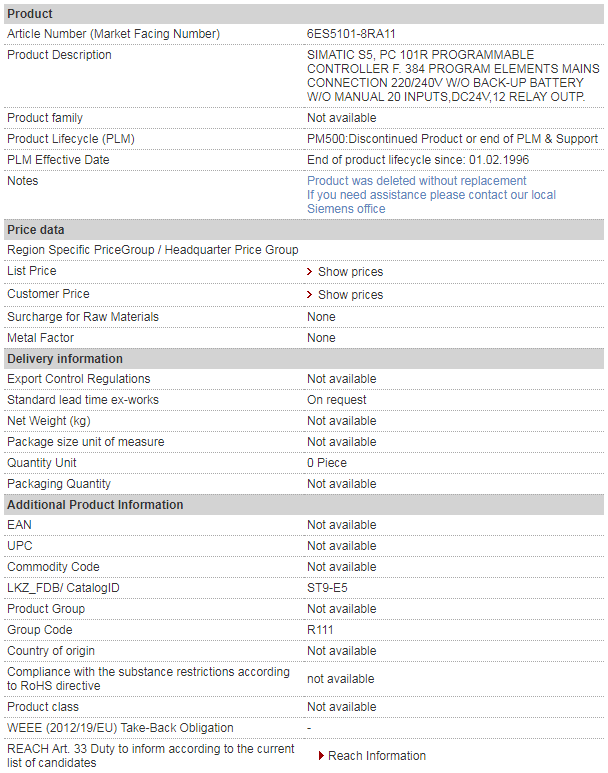Click the Group Code value R111
Image resolution: width=608 pixels, height=773 pixels.
tap(321, 630)
